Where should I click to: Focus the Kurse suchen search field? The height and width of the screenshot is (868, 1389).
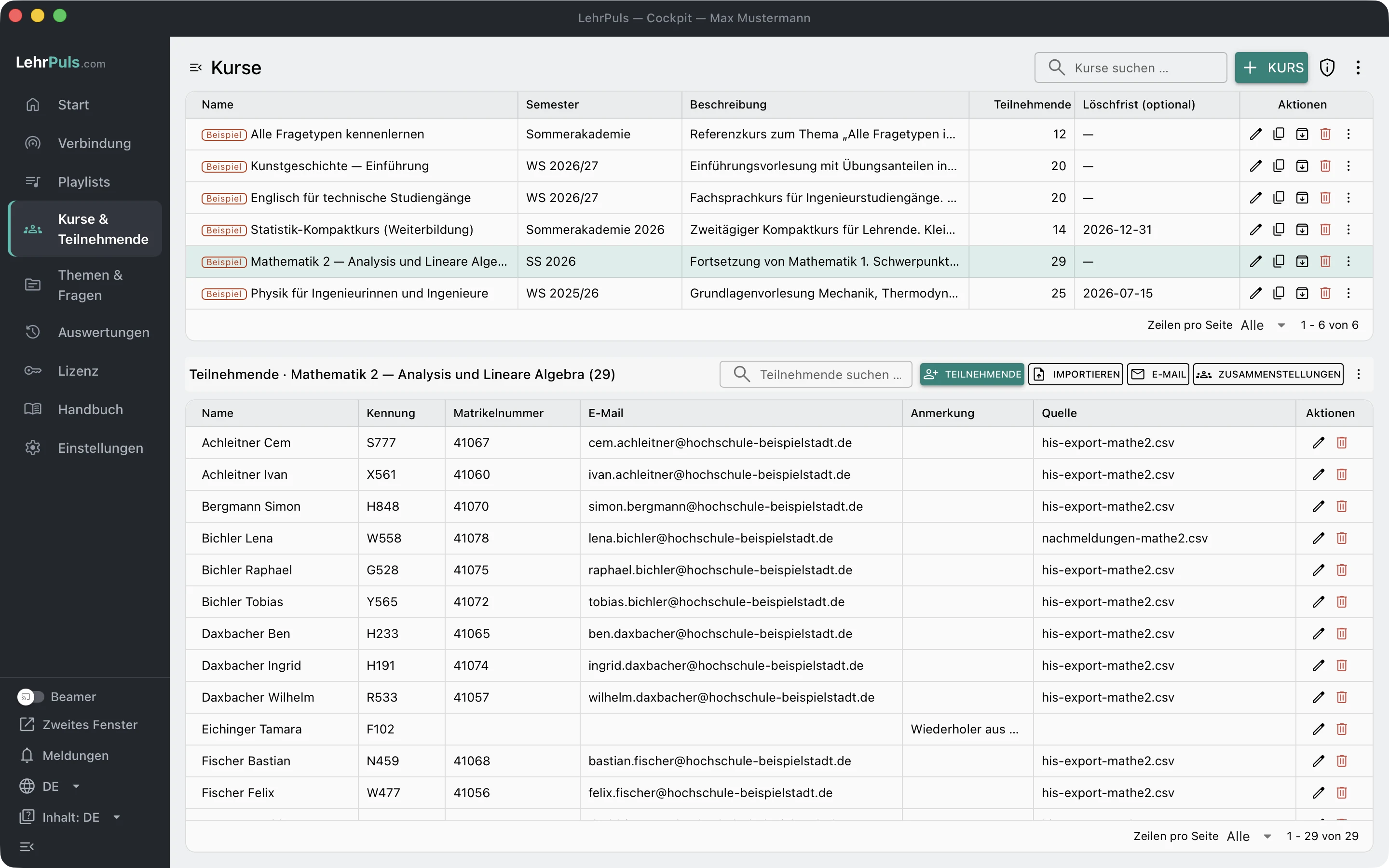[x=1130, y=68]
